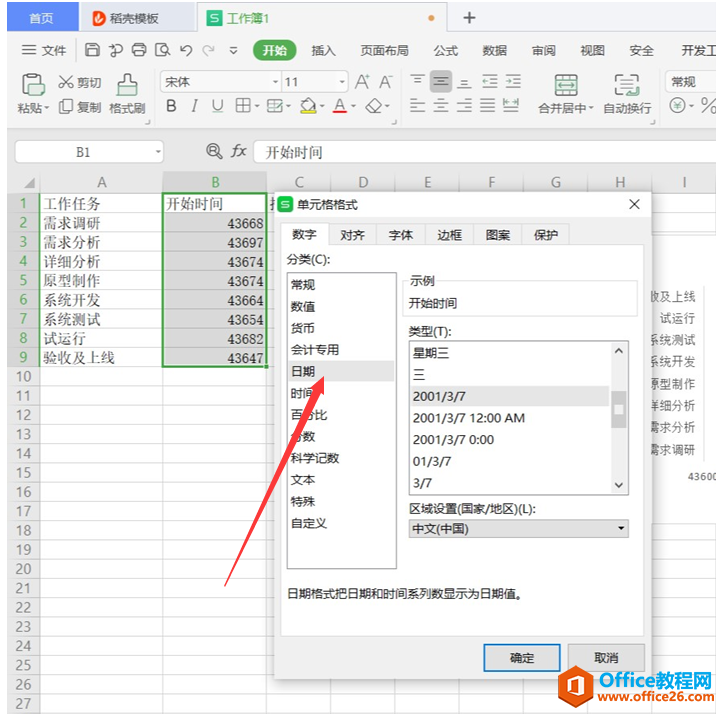This screenshot has width=721, height=714.
Task: Click the fx insert function icon
Action: [239, 151]
